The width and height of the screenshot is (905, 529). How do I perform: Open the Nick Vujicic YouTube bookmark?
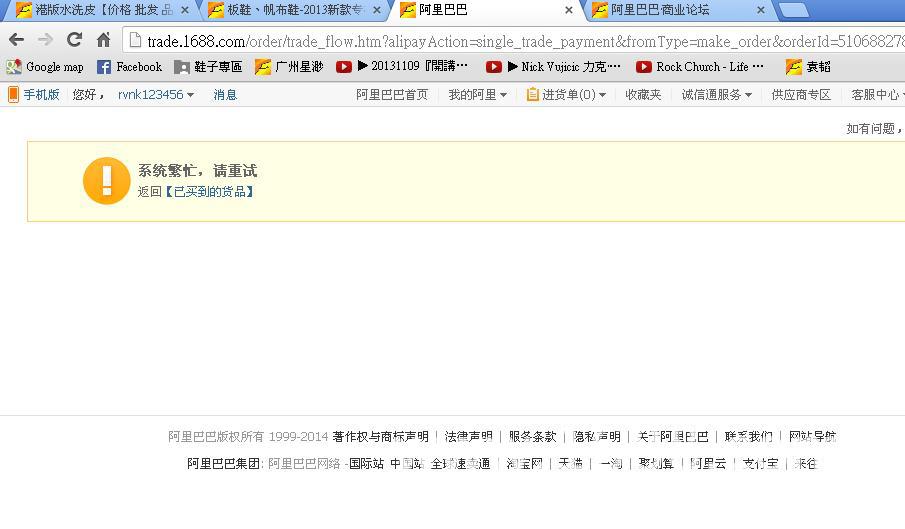click(x=553, y=67)
